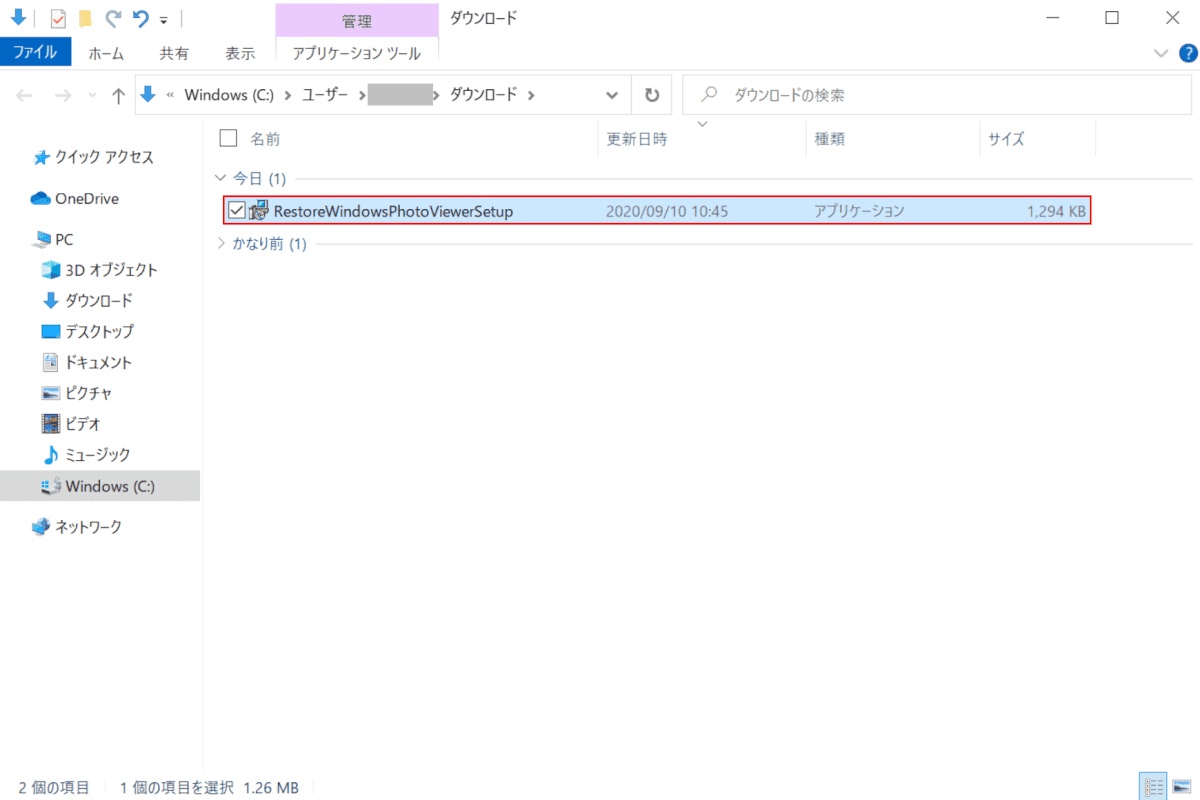Go back with the Back arrow
Screen dimensions: 1200x800
click(x=25, y=95)
